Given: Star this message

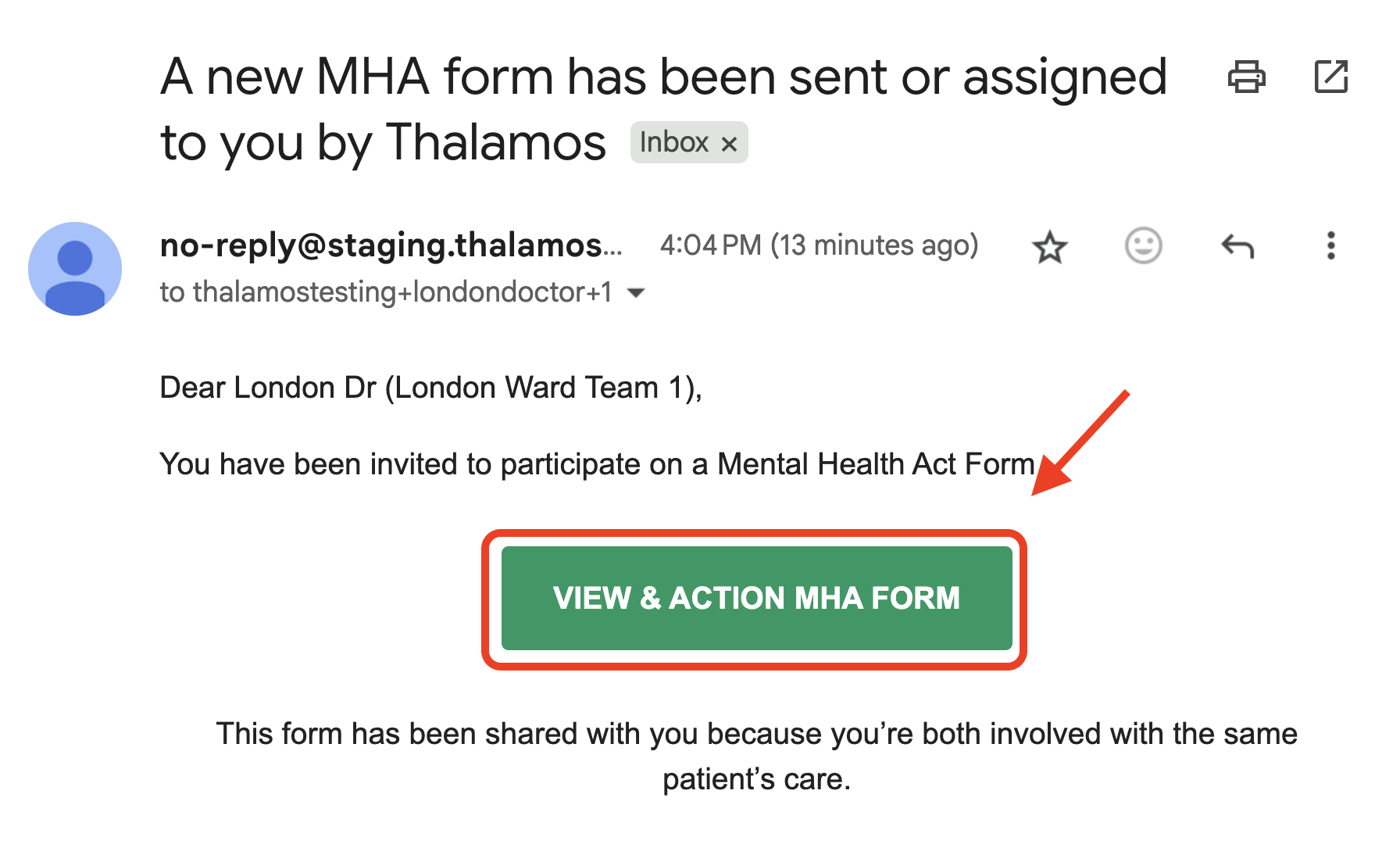Looking at the screenshot, I should (x=1049, y=247).
